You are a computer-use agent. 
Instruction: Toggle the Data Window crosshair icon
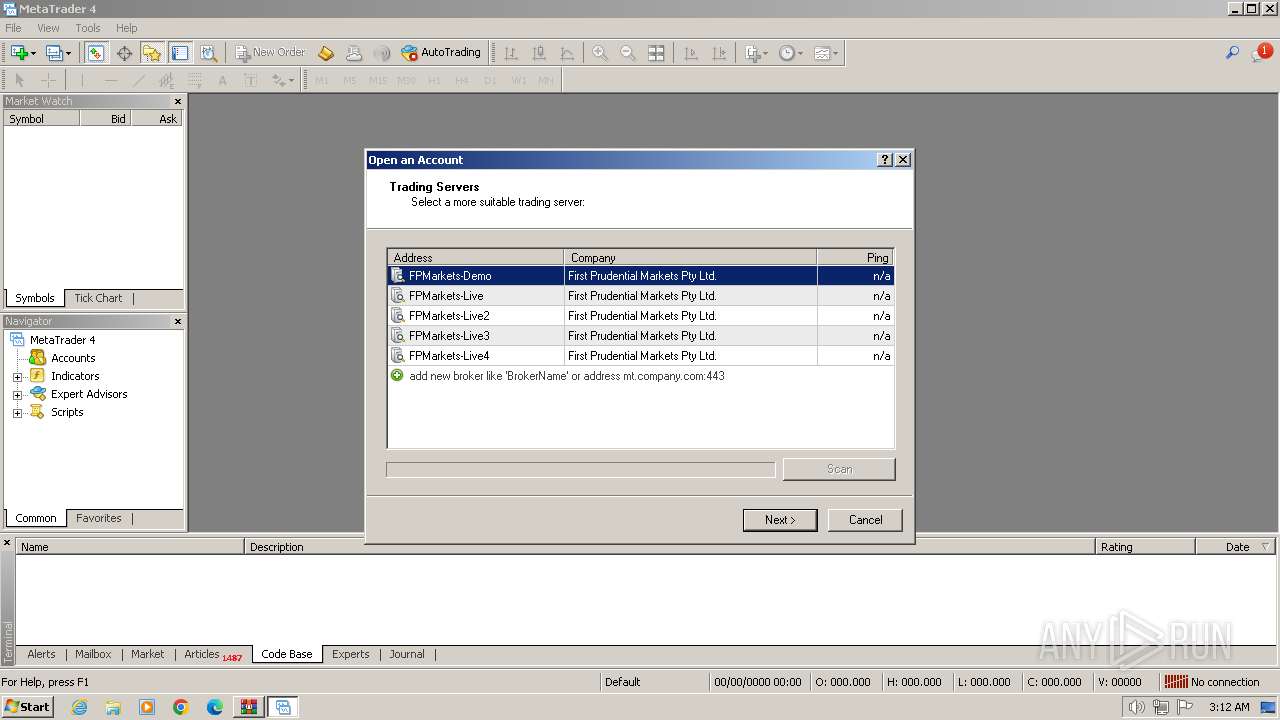click(x=124, y=53)
